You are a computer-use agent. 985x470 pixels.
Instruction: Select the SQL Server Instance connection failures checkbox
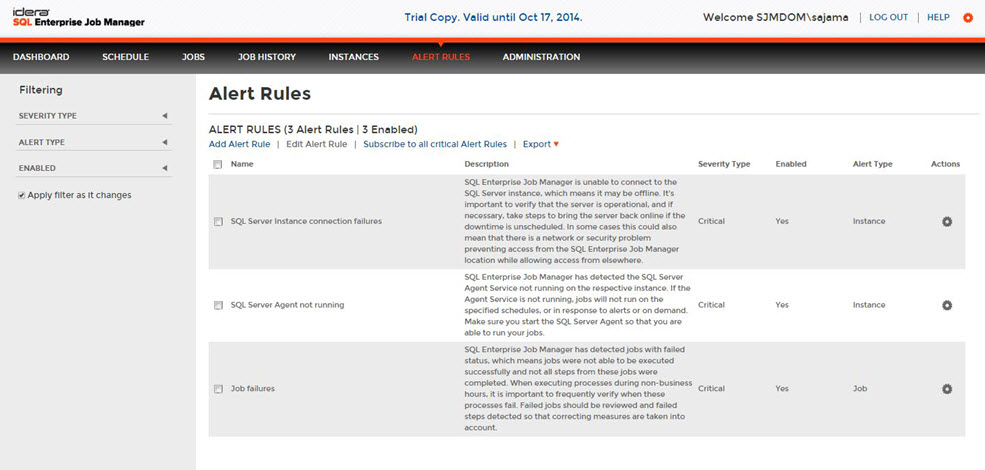218,221
